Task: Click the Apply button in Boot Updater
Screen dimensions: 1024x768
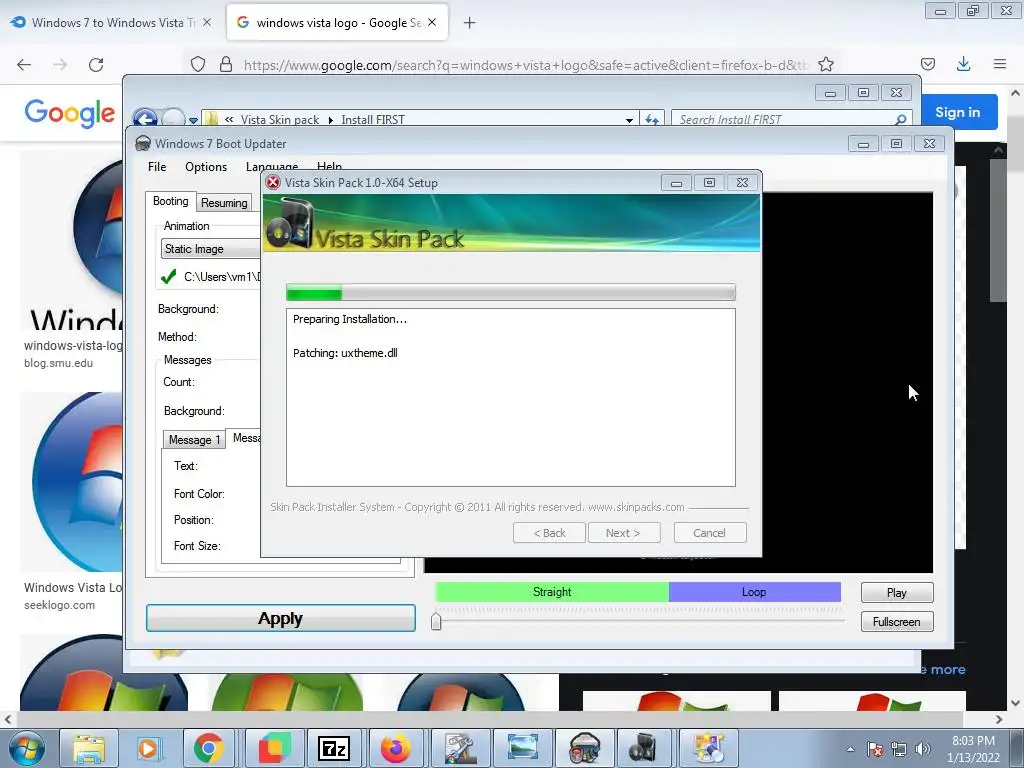Action: pyautogui.click(x=281, y=618)
